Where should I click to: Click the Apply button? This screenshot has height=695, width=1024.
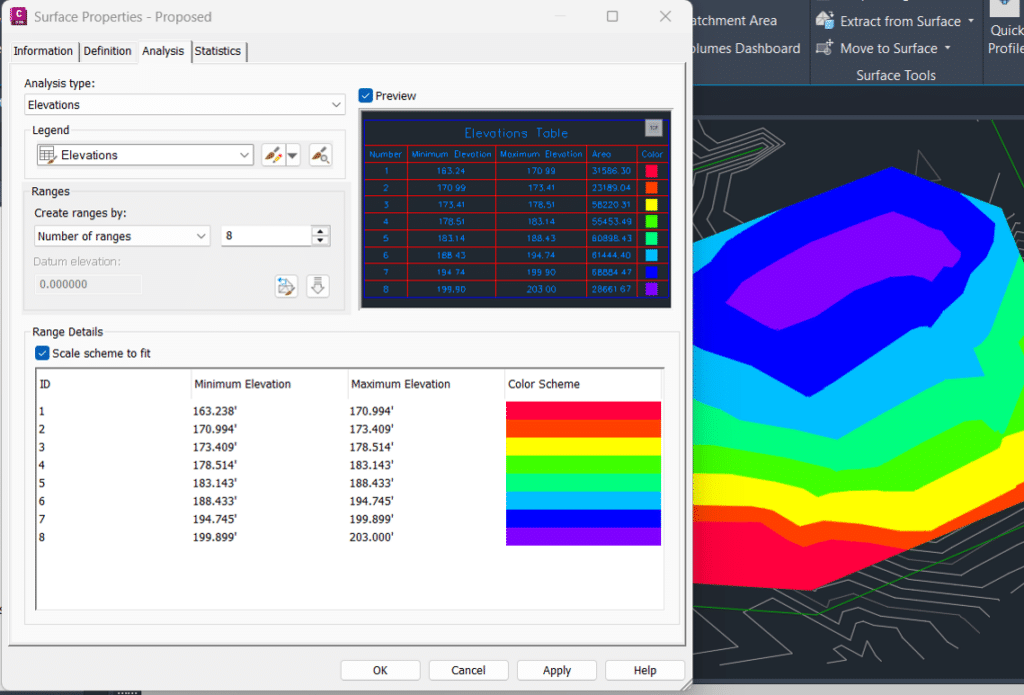click(x=556, y=670)
